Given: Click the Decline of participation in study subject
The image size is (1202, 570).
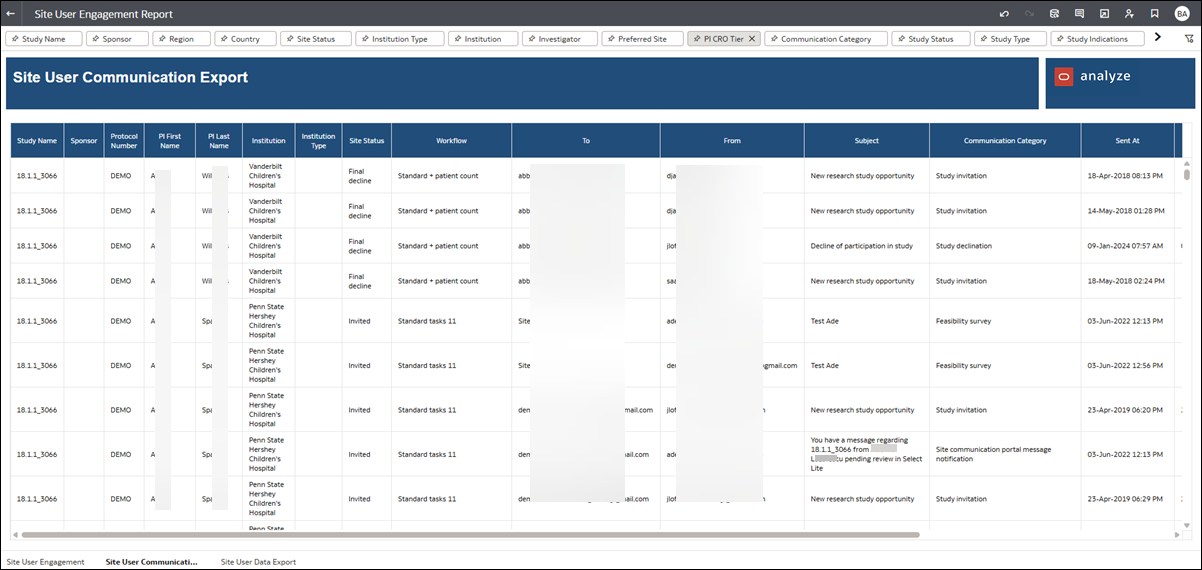Looking at the screenshot, I should (x=862, y=246).
